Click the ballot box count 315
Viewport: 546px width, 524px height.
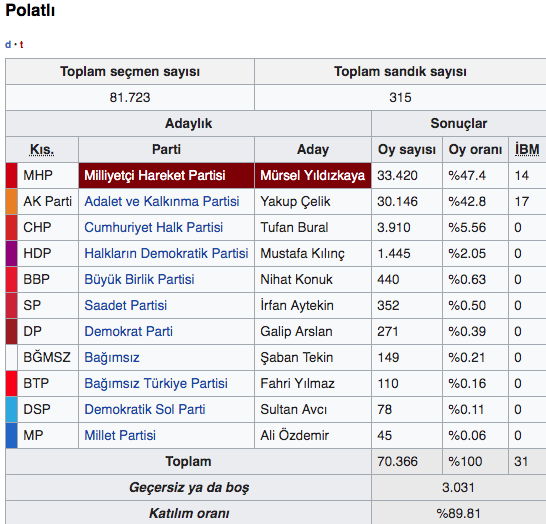tap(400, 97)
